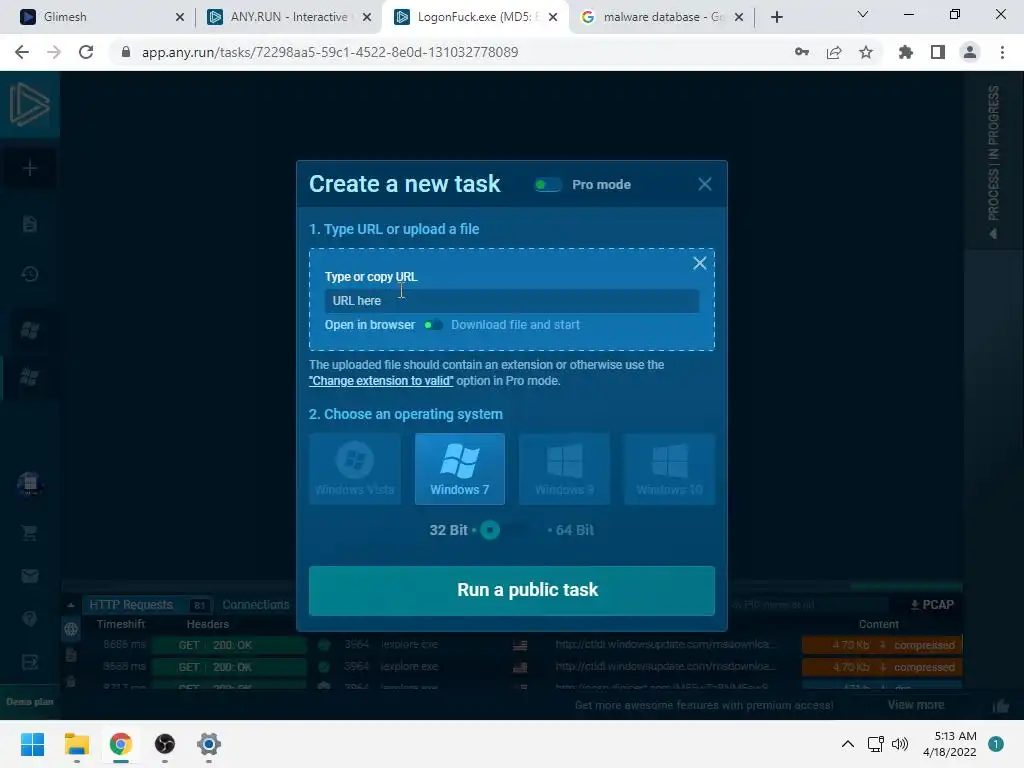This screenshot has width=1024, height=768.
Task: Open File Explorer from taskbar
Action: coord(76,744)
